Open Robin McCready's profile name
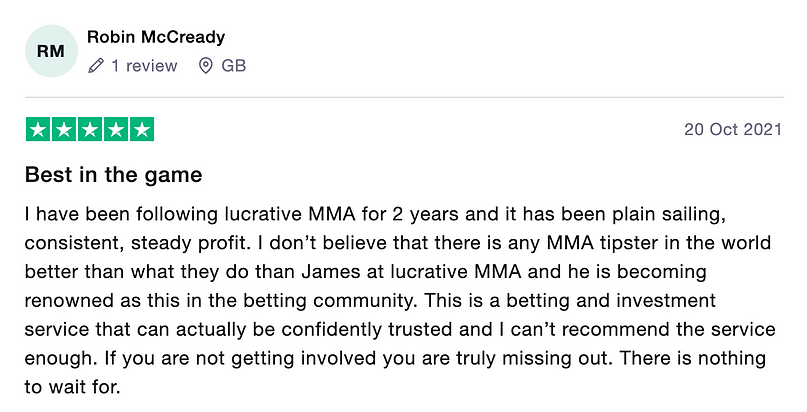The width and height of the screenshot is (807, 412). (x=156, y=37)
